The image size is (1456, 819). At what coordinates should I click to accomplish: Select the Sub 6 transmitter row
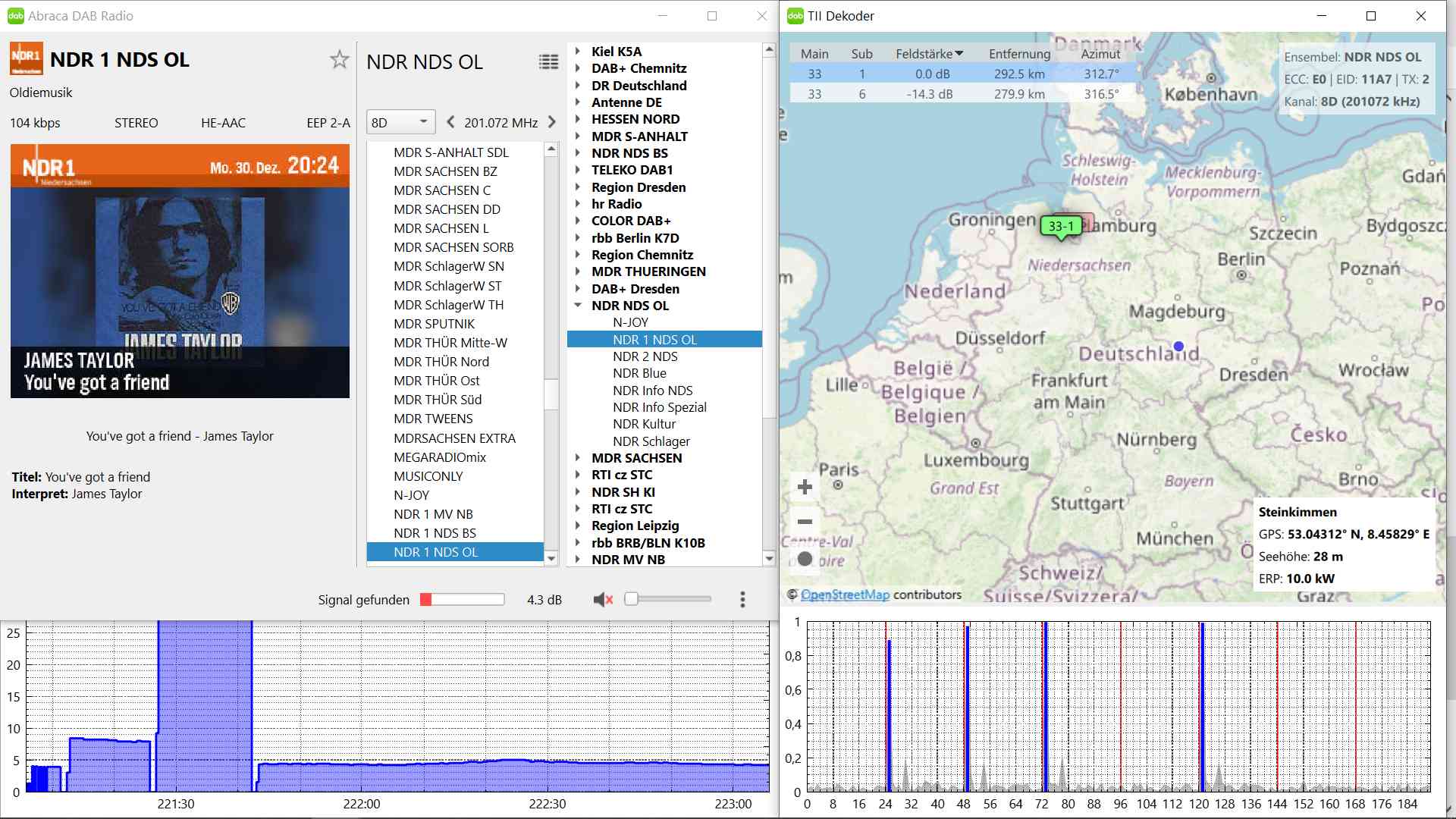(962, 94)
